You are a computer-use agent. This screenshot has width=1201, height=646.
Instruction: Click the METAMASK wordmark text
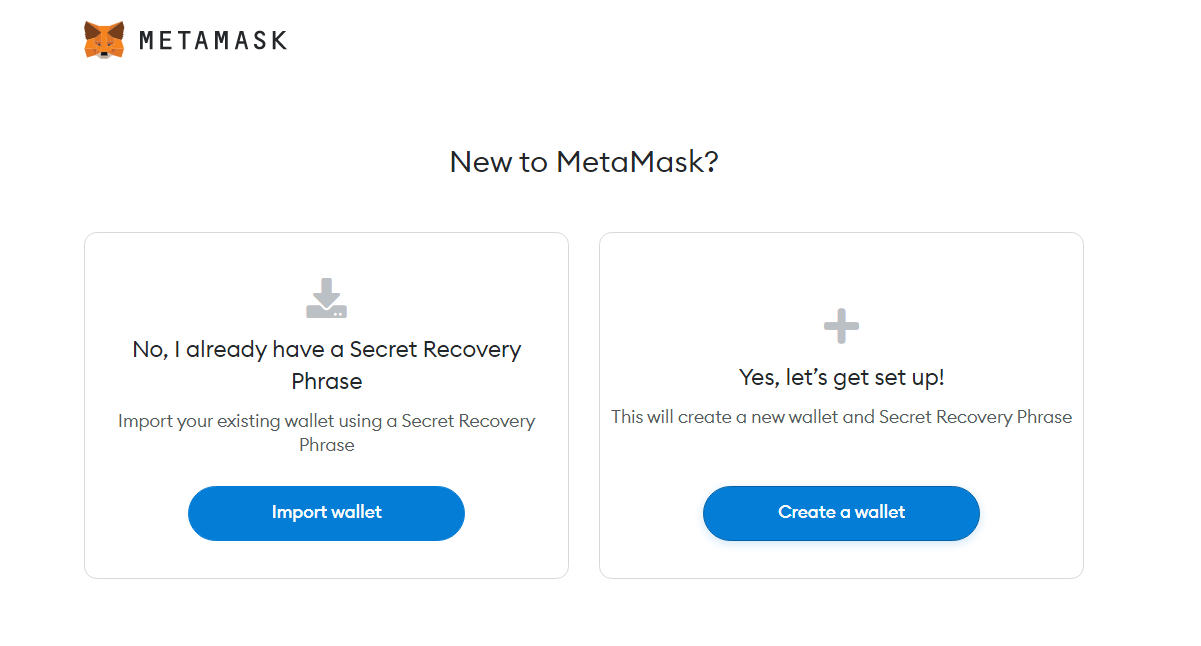(x=213, y=41)
